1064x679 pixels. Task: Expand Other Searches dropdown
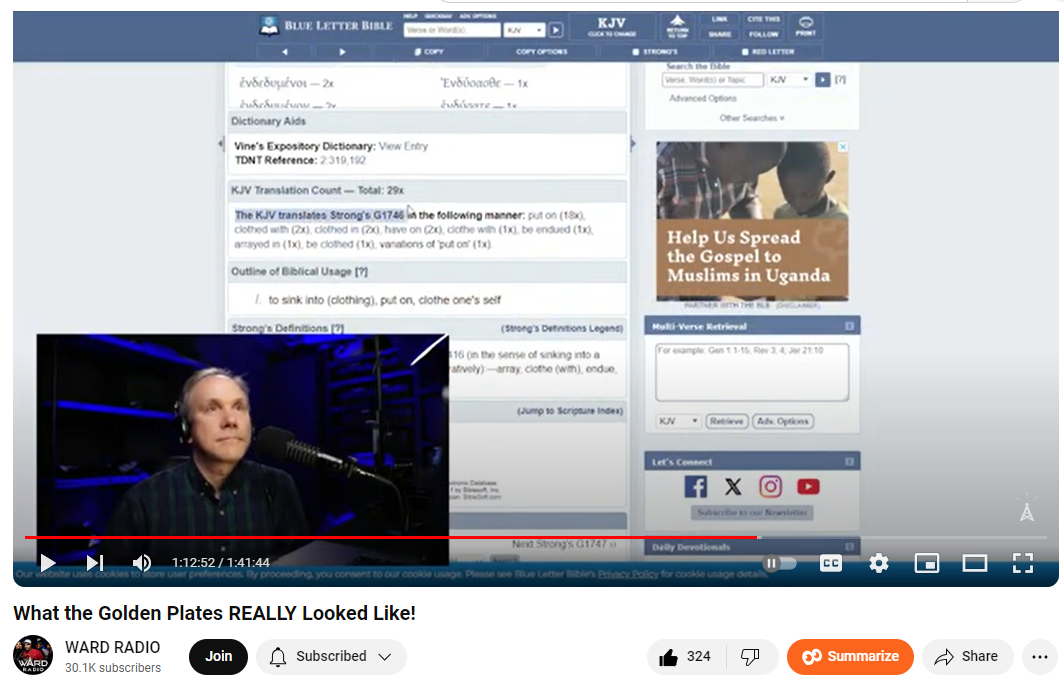[752, 118]
